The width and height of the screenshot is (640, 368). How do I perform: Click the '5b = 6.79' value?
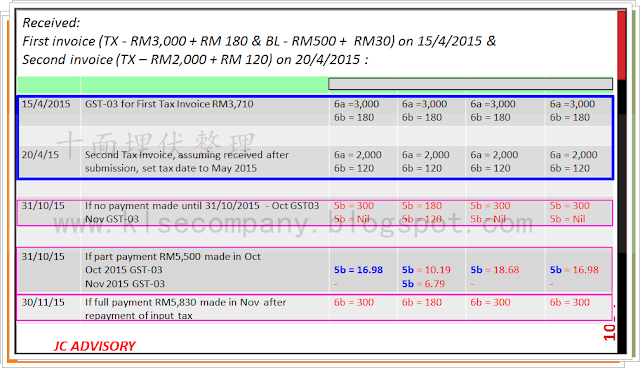[x=423, y=284]
